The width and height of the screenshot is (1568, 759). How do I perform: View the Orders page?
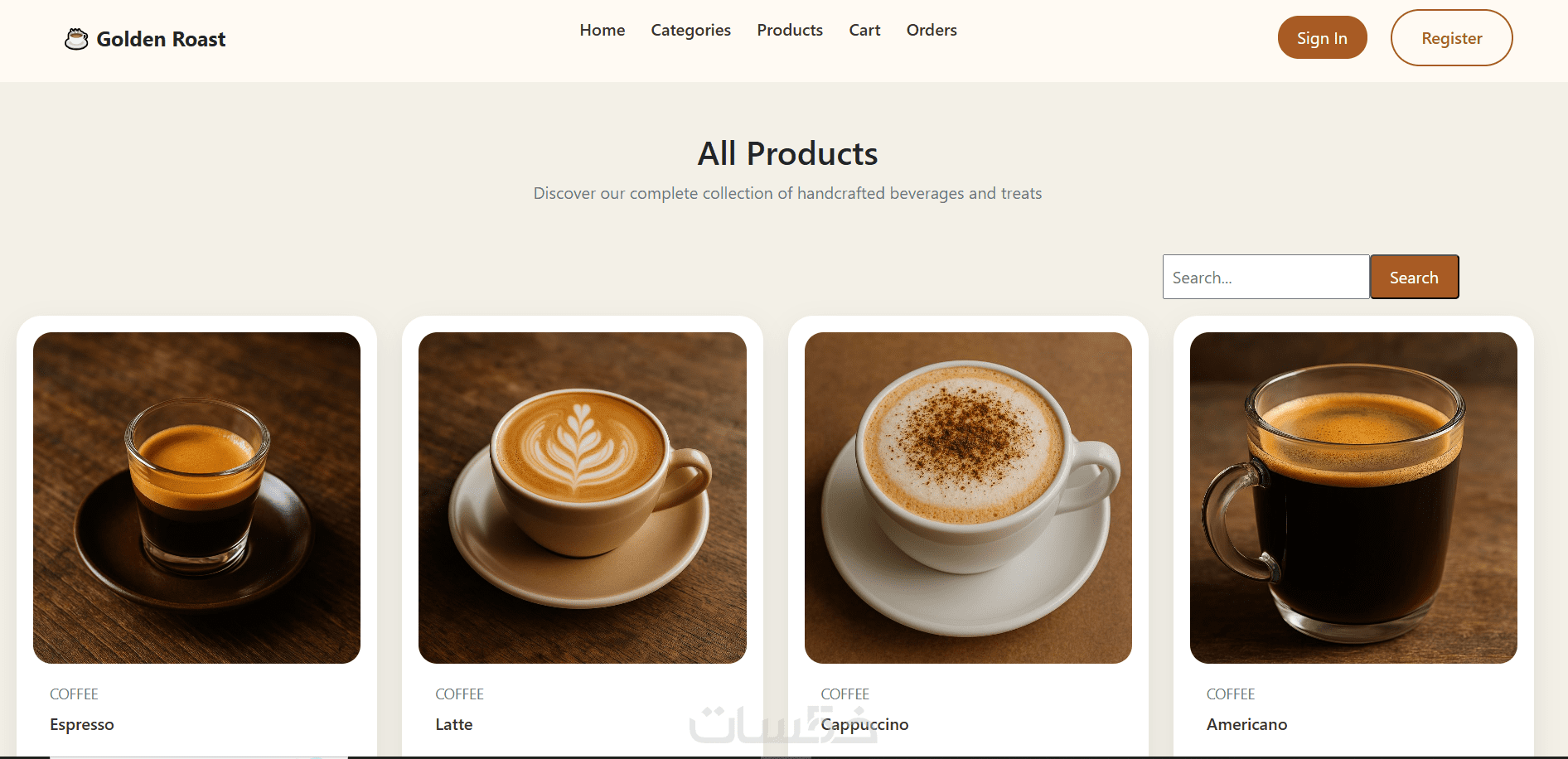point(932,30)
